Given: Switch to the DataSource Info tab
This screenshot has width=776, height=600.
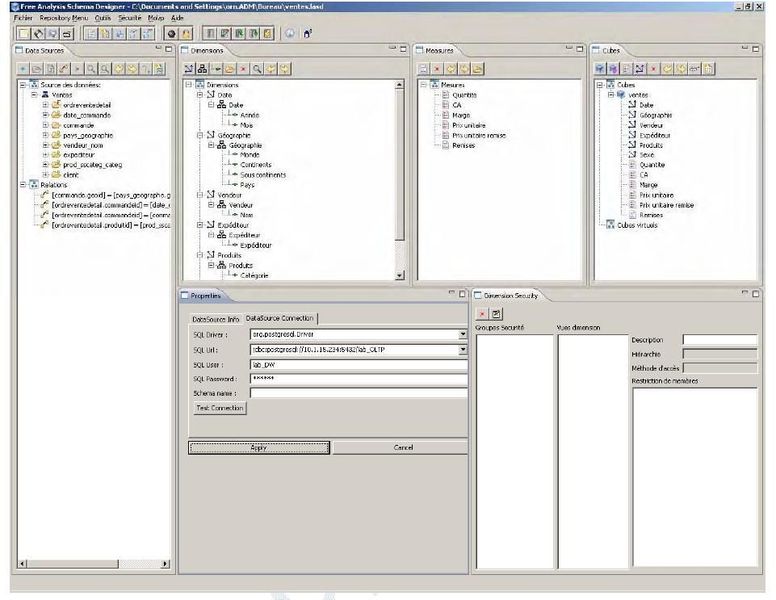Looking at the screenshot, I should click(215, 318).
